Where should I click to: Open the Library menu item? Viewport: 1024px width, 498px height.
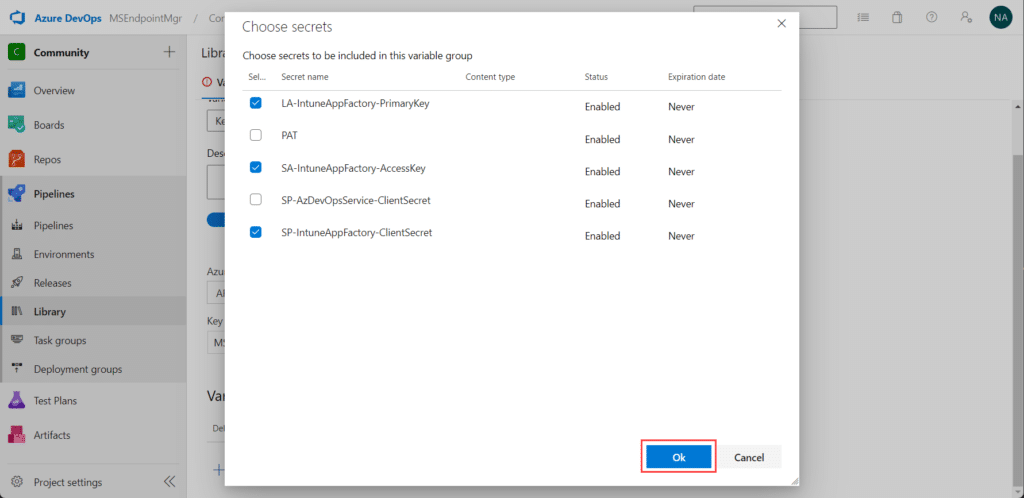(93, 312)
